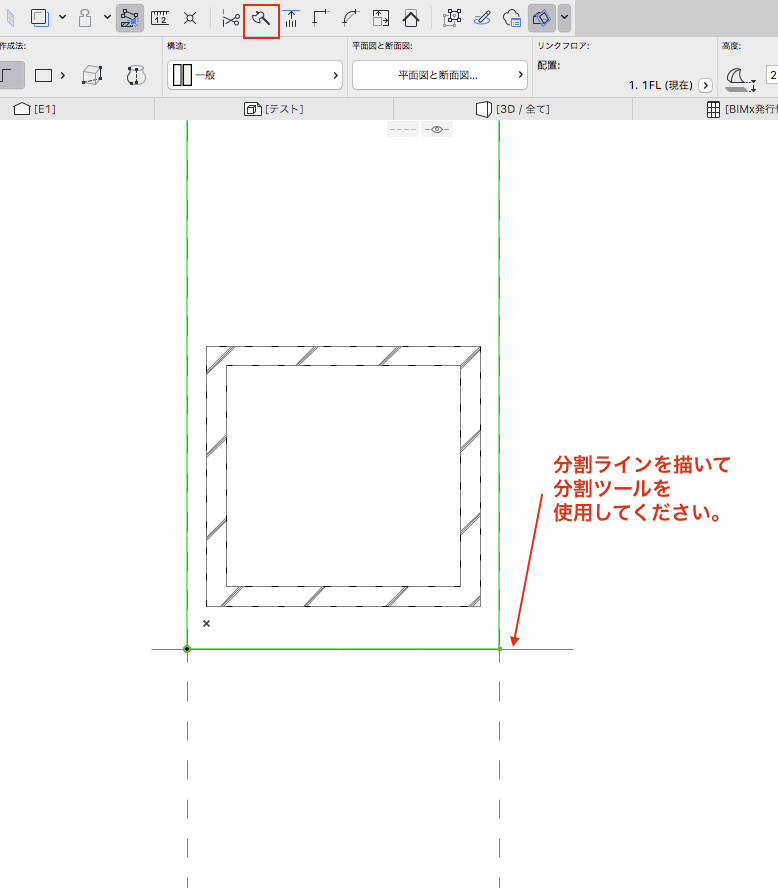778x888 pixels.
Task: Switch to the [3D / 全て] tab
Action: pyautogui.click(x=512, y=109)
